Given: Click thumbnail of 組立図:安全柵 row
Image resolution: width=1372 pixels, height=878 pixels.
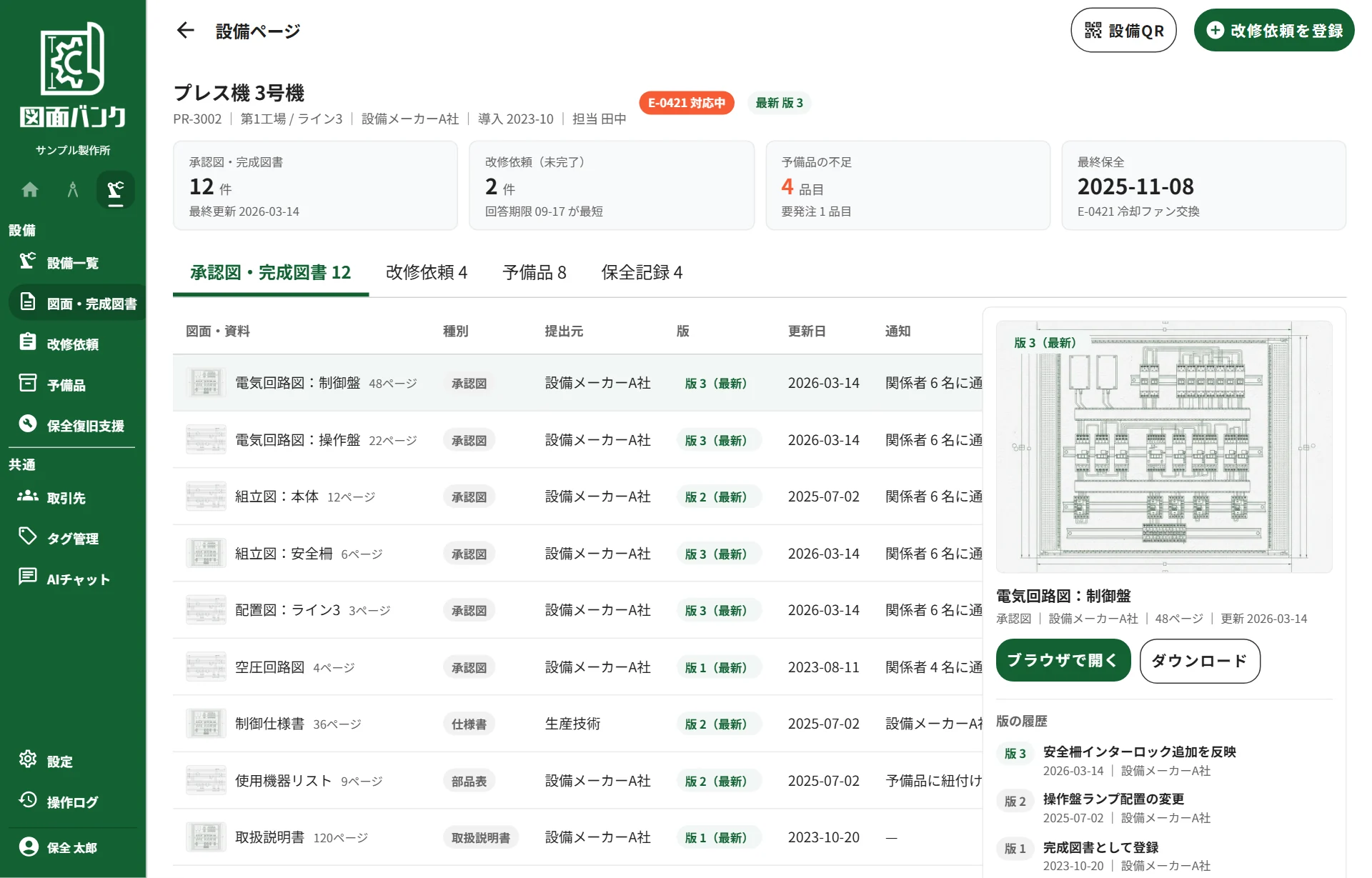Looking at the screenshot, I should tap(206, 554).
